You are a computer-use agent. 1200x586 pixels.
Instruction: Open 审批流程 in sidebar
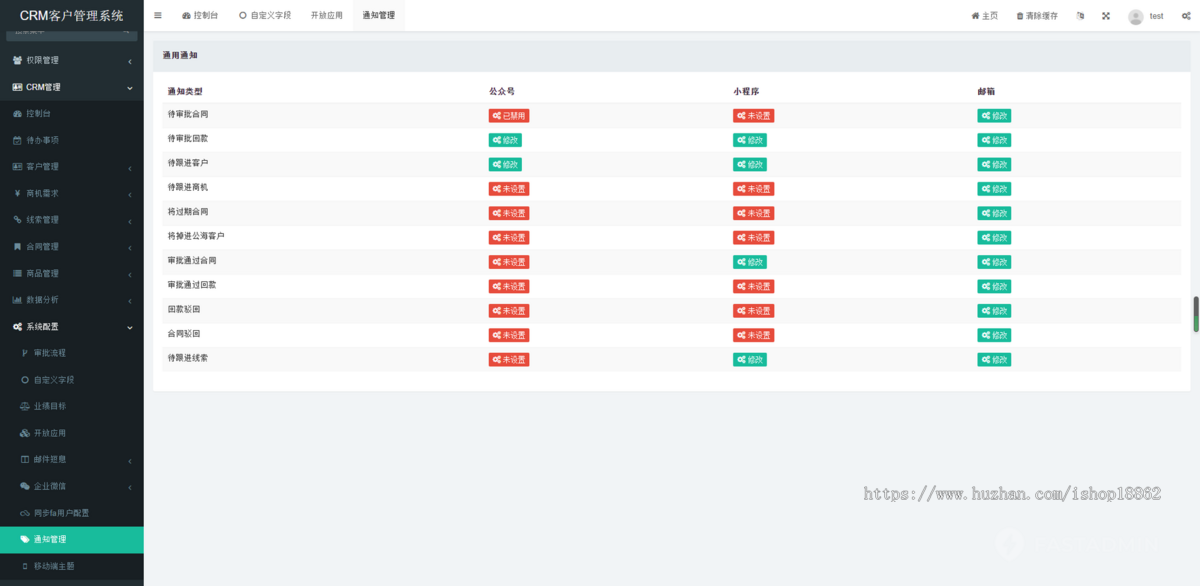pyautogui.click(x=49, y=353)
